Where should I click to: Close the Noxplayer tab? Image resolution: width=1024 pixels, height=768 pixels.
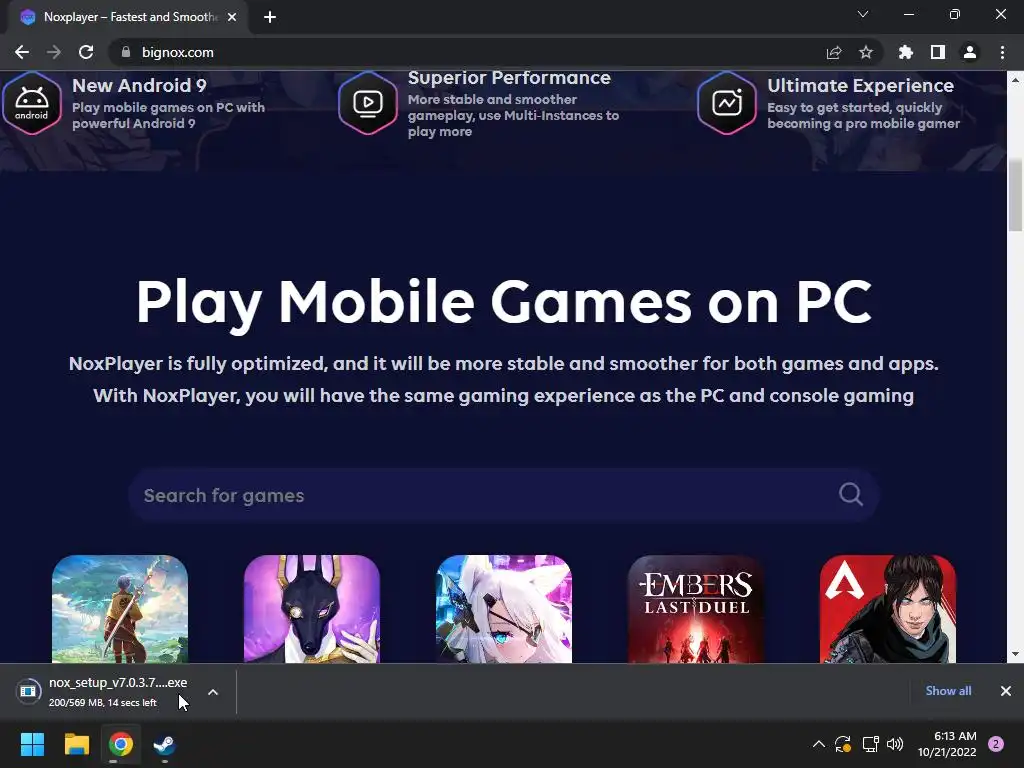coord(232,17)
